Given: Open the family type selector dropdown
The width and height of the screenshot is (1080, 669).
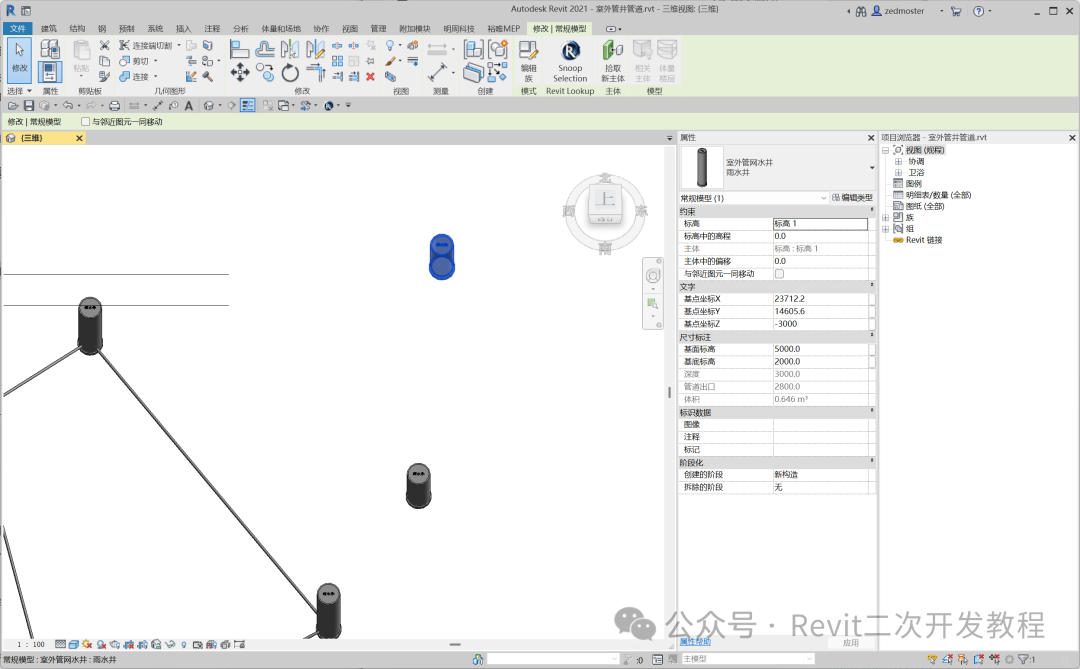Looking at the screenshot, I should click(872, 167).
